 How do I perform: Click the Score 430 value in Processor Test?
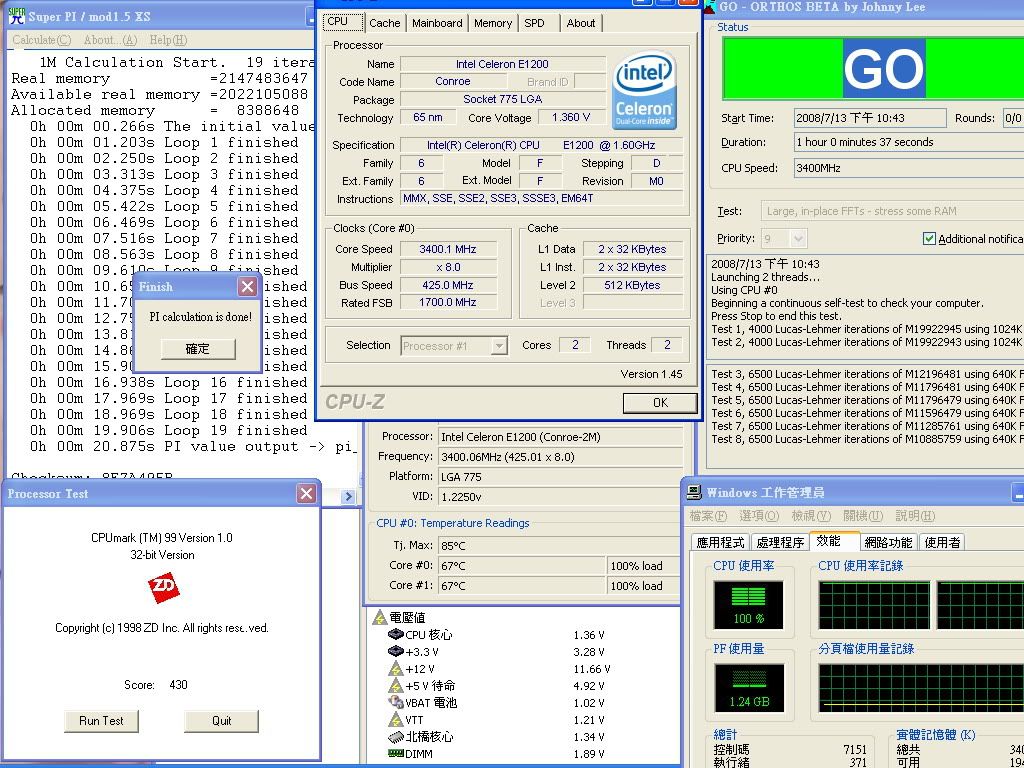(178, 684)
